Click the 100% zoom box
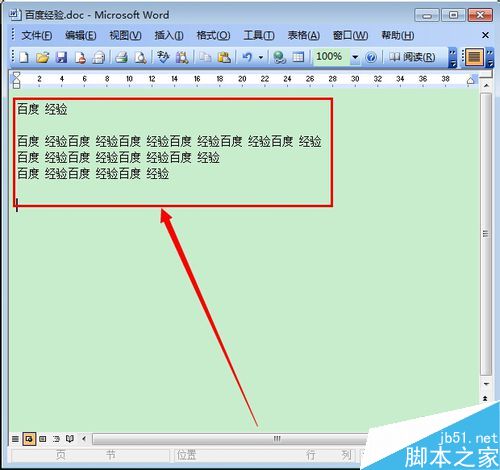The width and height of the screenshot is (500, 470). [x=331, y=57]
